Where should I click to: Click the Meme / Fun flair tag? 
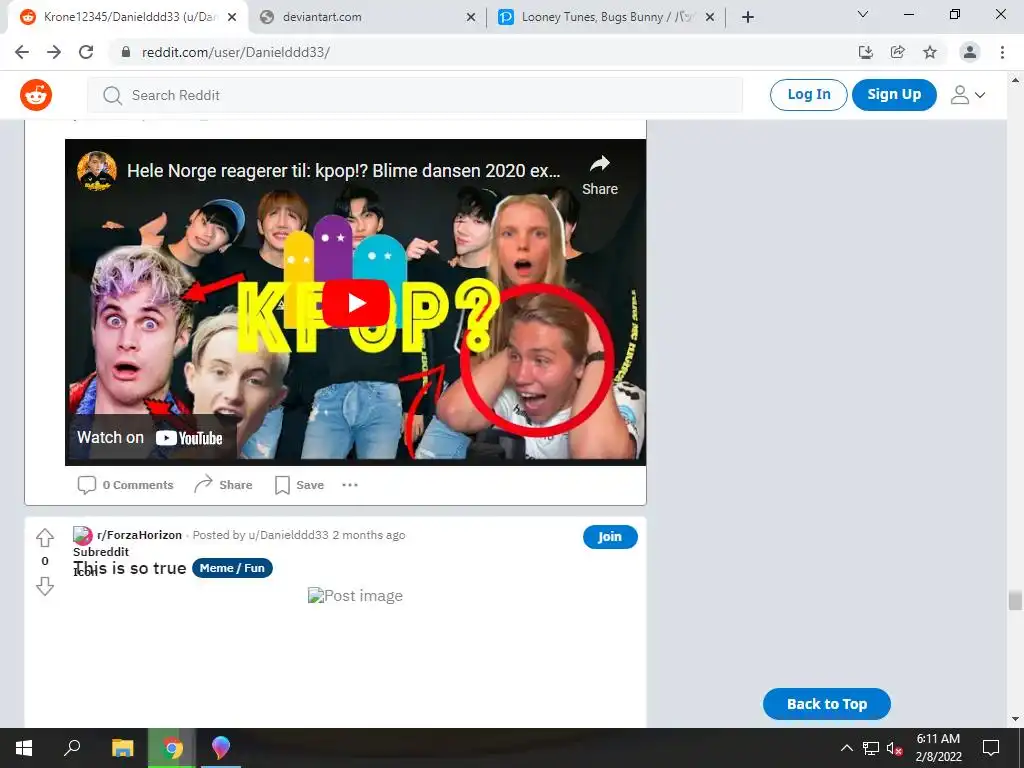(232, 568)
